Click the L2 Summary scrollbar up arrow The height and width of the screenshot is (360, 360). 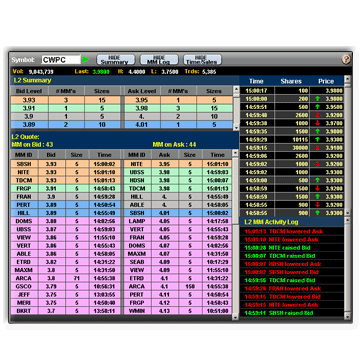point(236,89)
